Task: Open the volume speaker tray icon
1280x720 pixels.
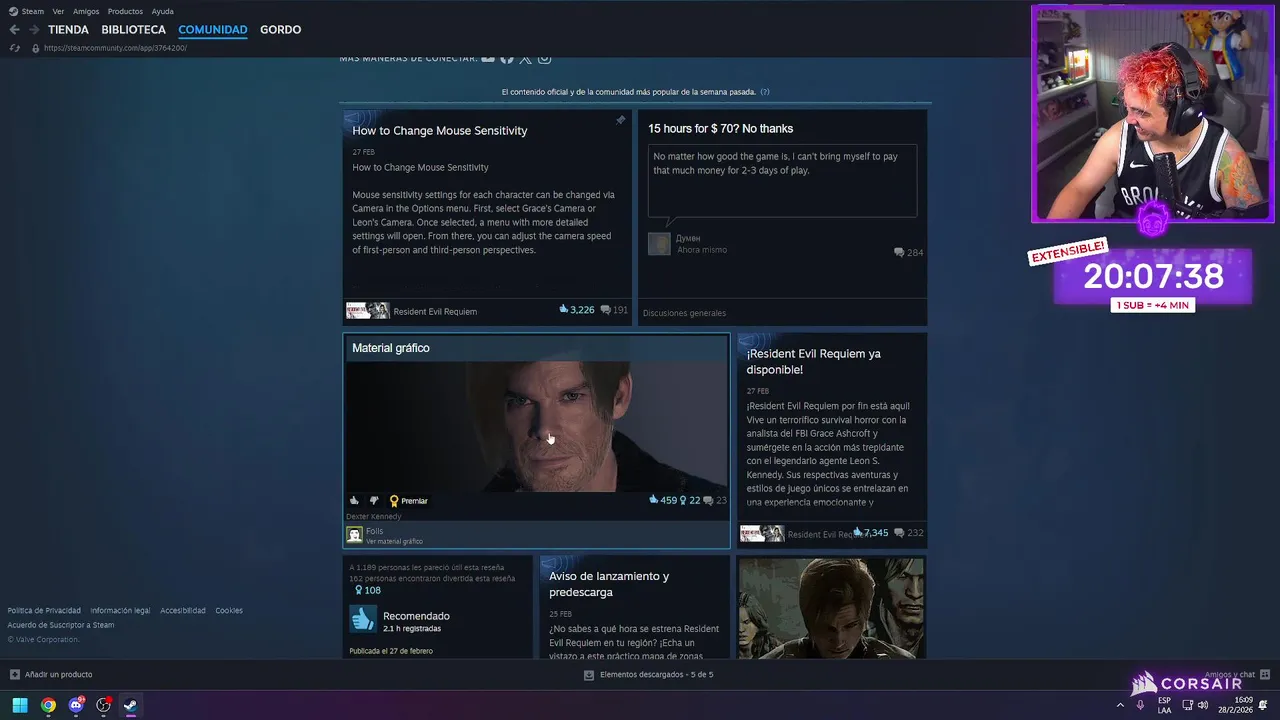Action: [x=1203, y=705]
